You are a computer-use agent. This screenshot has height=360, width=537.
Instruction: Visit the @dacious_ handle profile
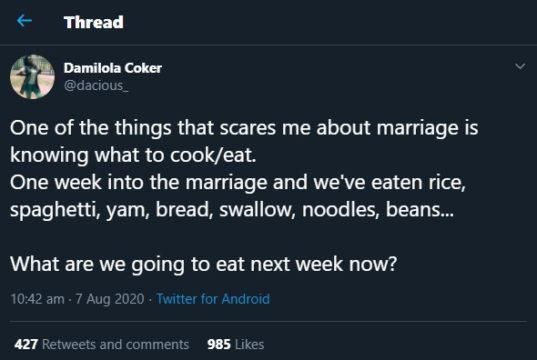point(96,85)
